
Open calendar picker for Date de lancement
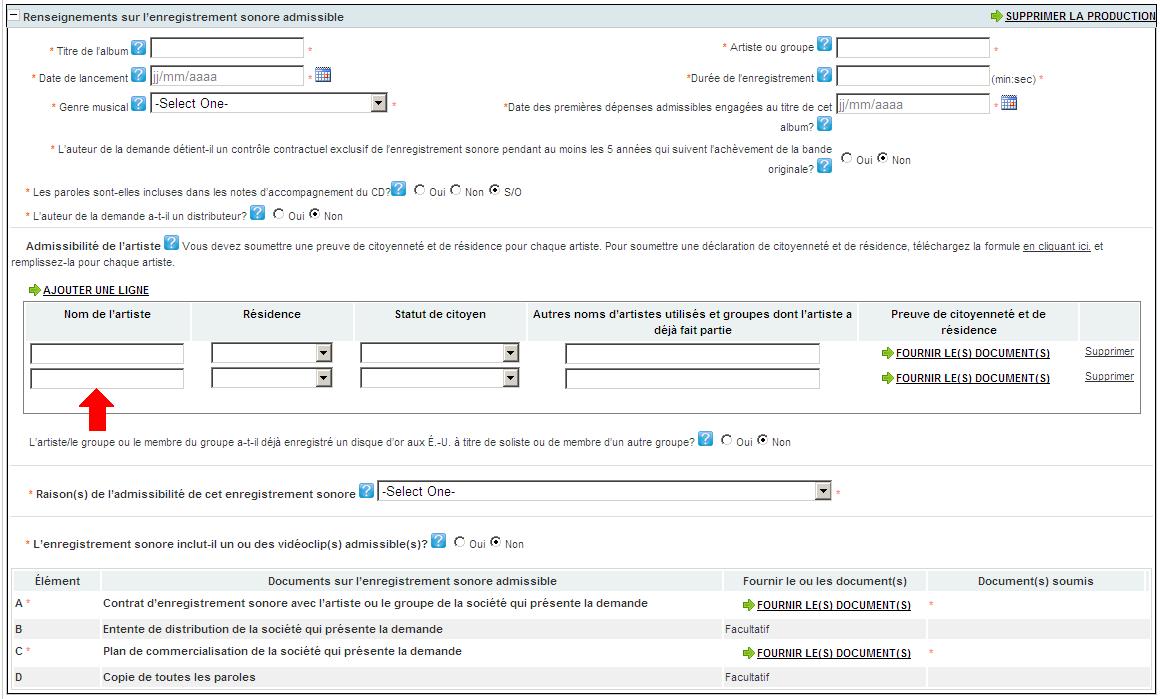(x=323, y=75)
